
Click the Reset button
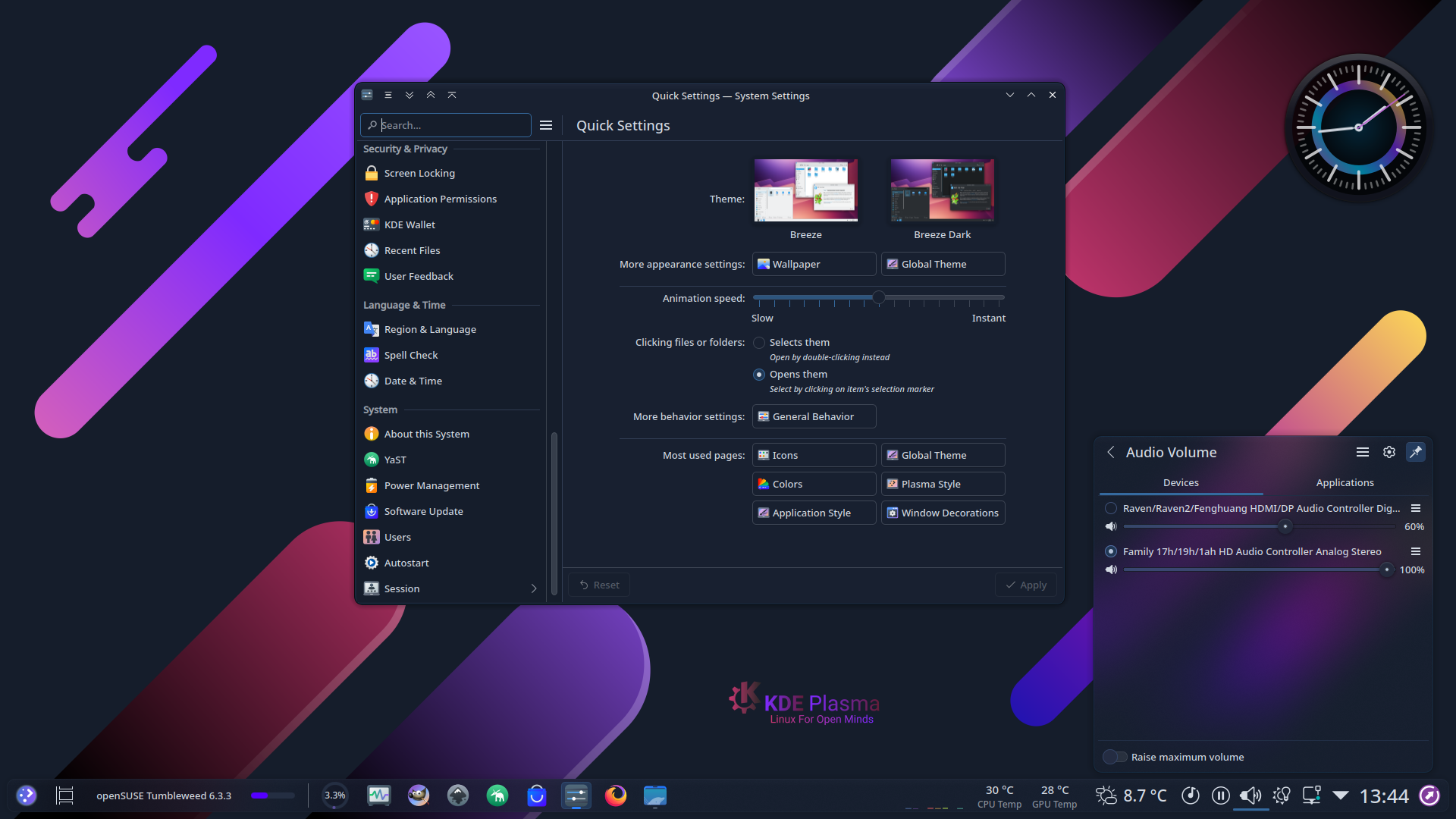[599, 585]
